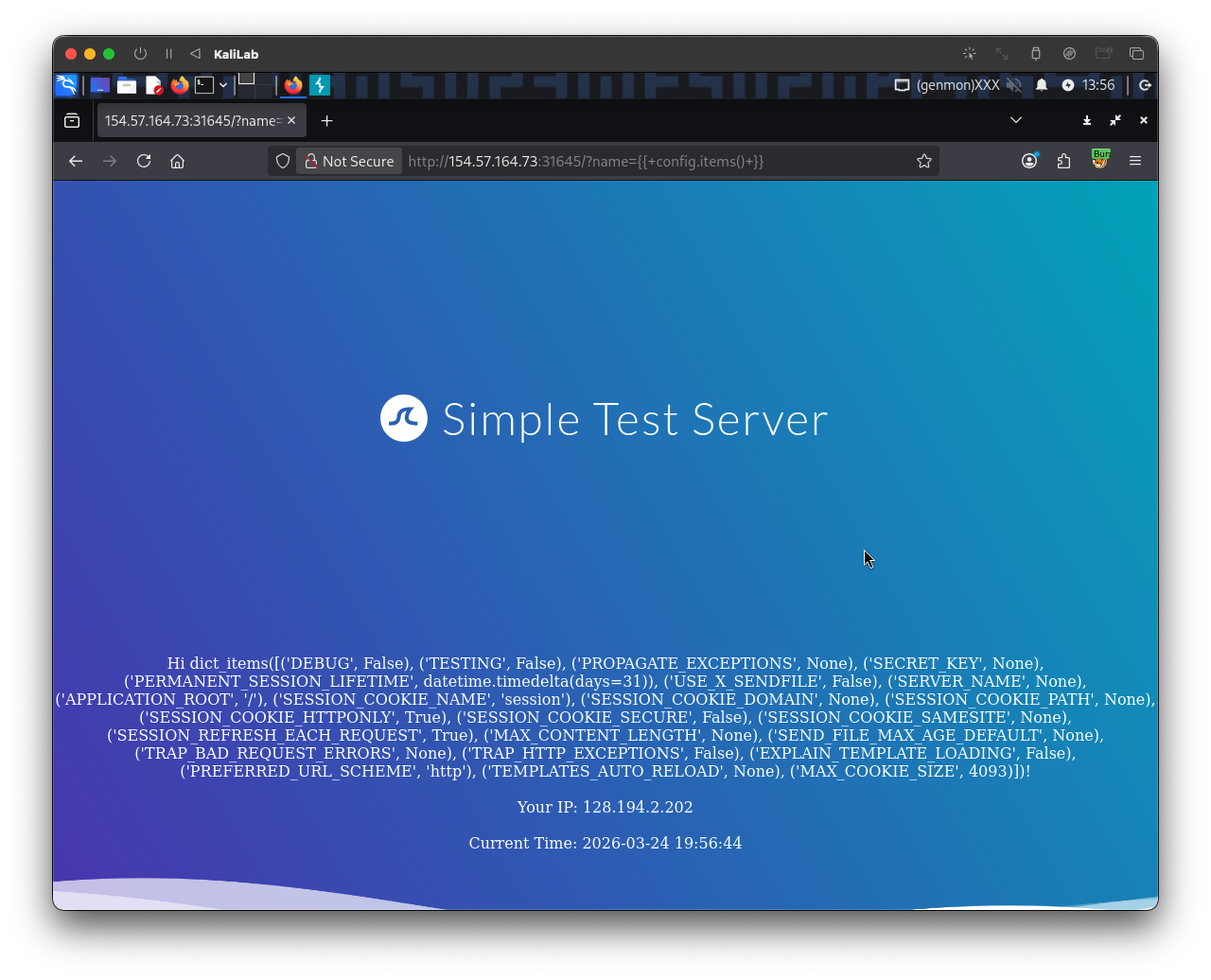
Task: Open Firefox's extensions puzzle-piece icon
Action: pyautogui.click(x=1063, y=161)
